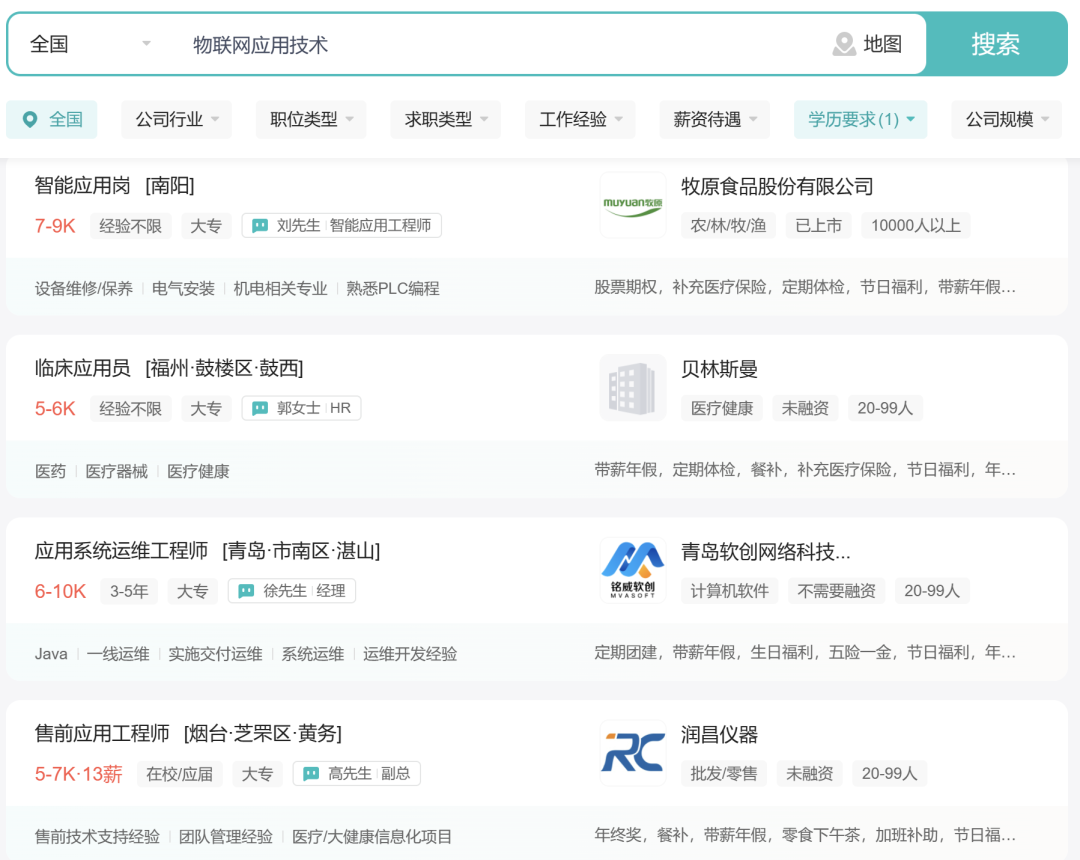Contact recruiter 刘先生 智能应用工程师
Image resolution: width=1080 pixels, height=860 pixels.
pyautogui.click(x=342, y=226)
